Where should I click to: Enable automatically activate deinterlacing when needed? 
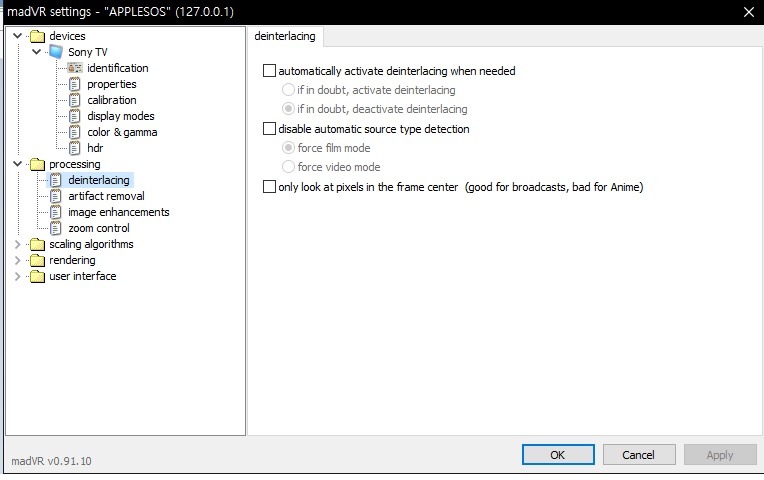click(x=269, y=71)
